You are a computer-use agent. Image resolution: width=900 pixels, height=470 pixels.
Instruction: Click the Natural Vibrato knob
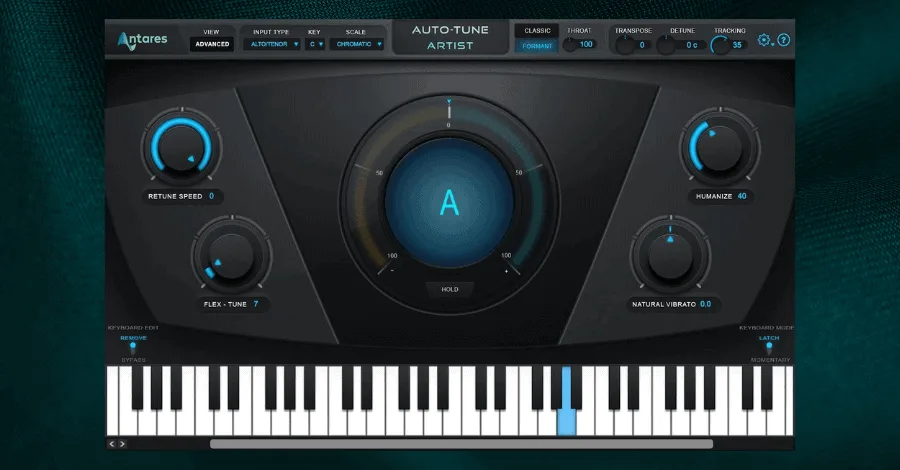click(670, 256)
